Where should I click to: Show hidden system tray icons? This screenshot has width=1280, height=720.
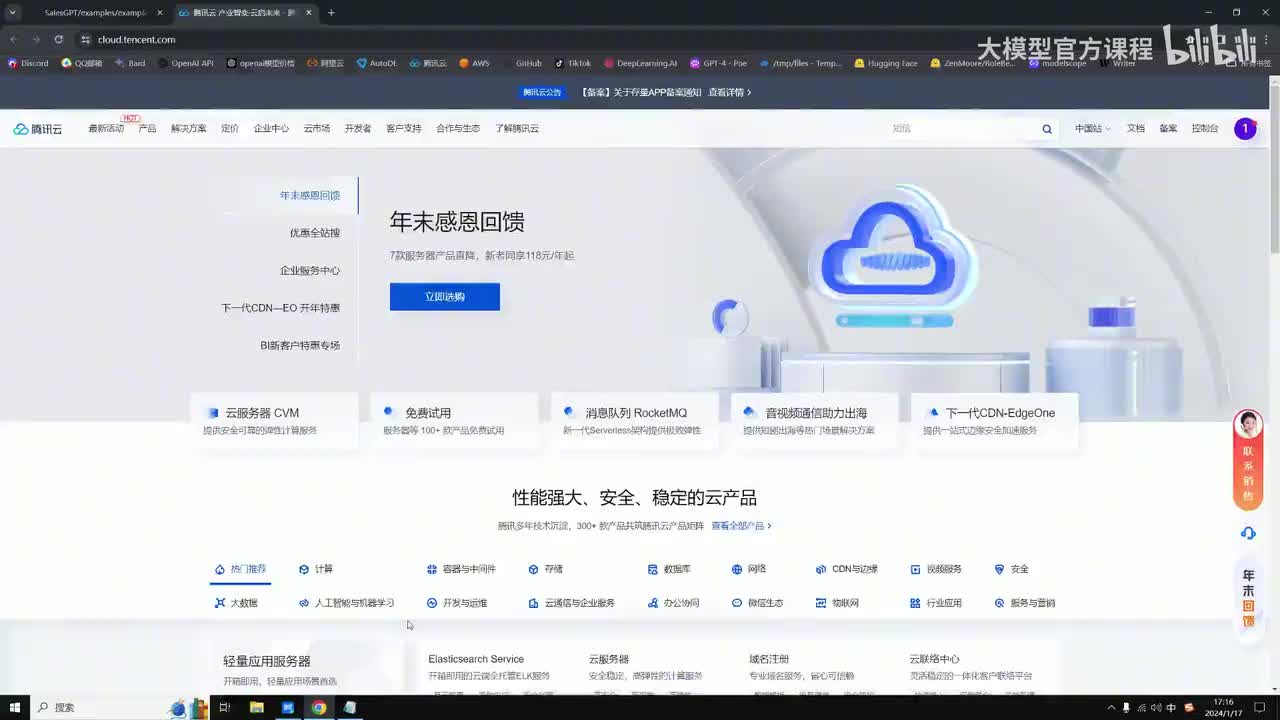pos(1112,707)
